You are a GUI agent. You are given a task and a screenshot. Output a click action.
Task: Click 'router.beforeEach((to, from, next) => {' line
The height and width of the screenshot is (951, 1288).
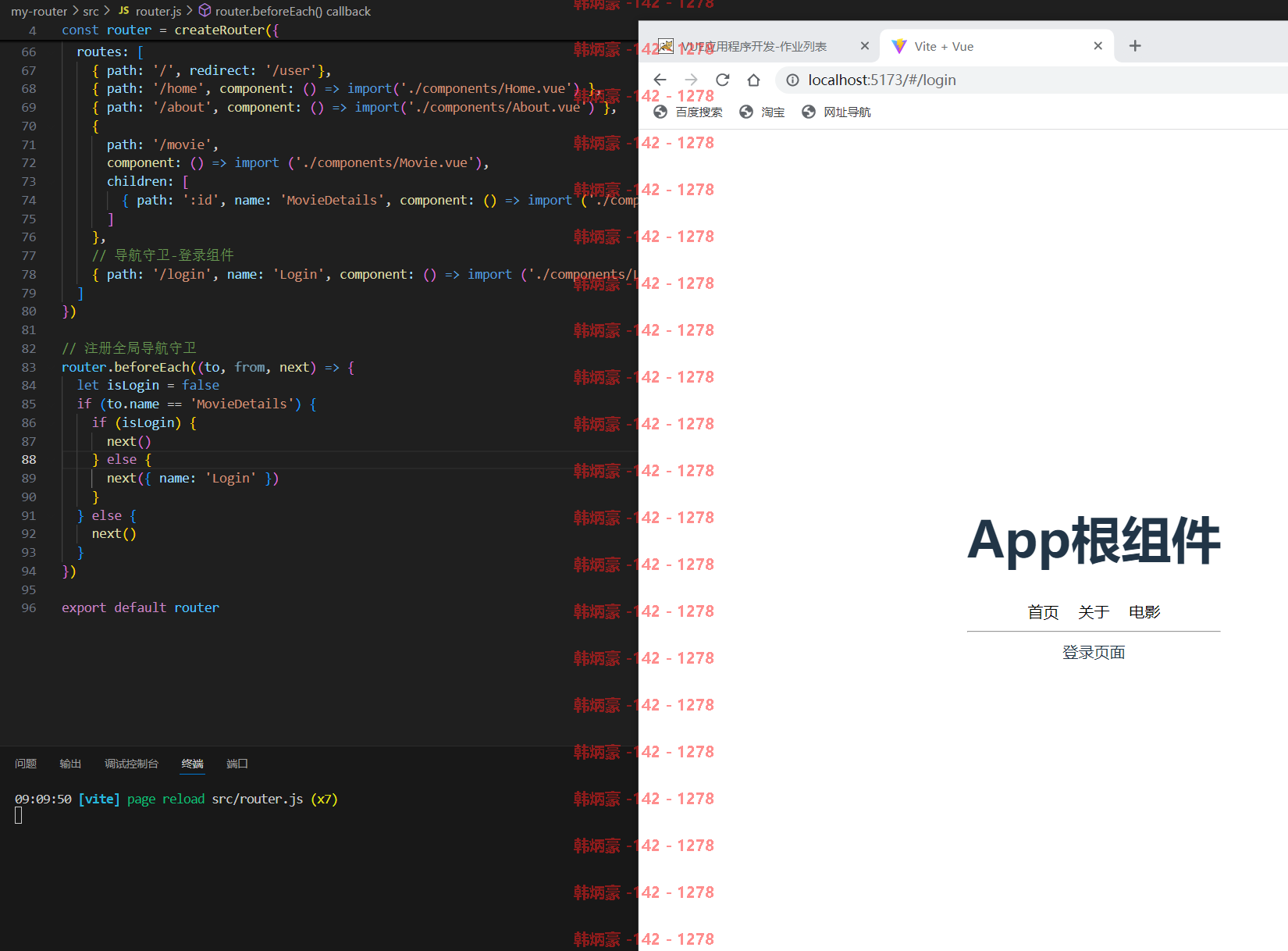[208, 367]
